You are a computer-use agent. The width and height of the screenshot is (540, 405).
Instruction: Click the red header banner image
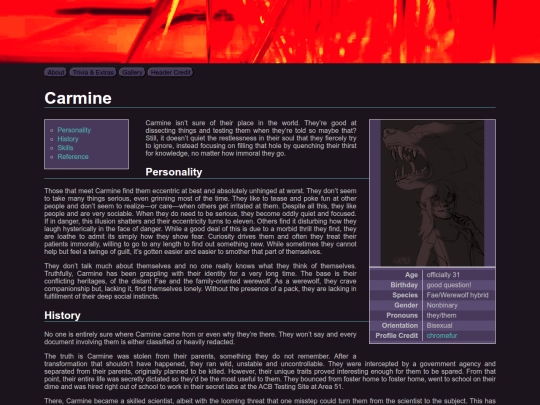[x=270, y=31]
